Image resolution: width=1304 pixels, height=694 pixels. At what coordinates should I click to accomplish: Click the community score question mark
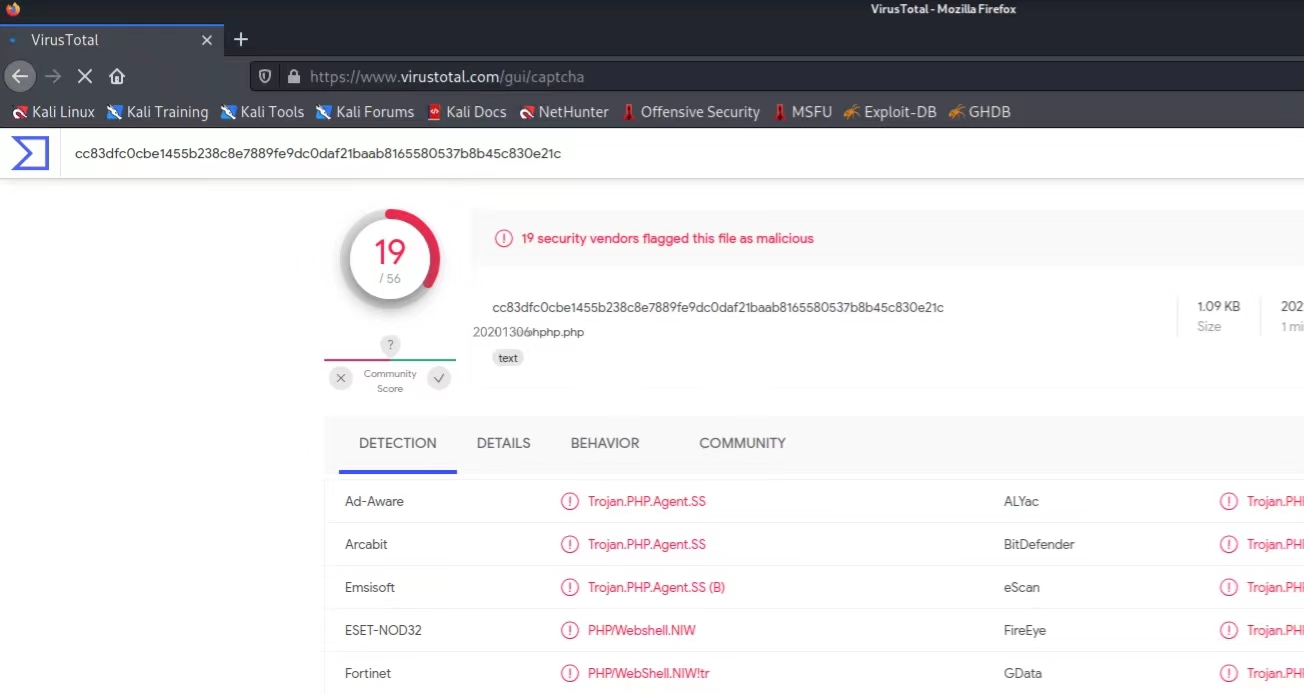(x=390, y=345)
